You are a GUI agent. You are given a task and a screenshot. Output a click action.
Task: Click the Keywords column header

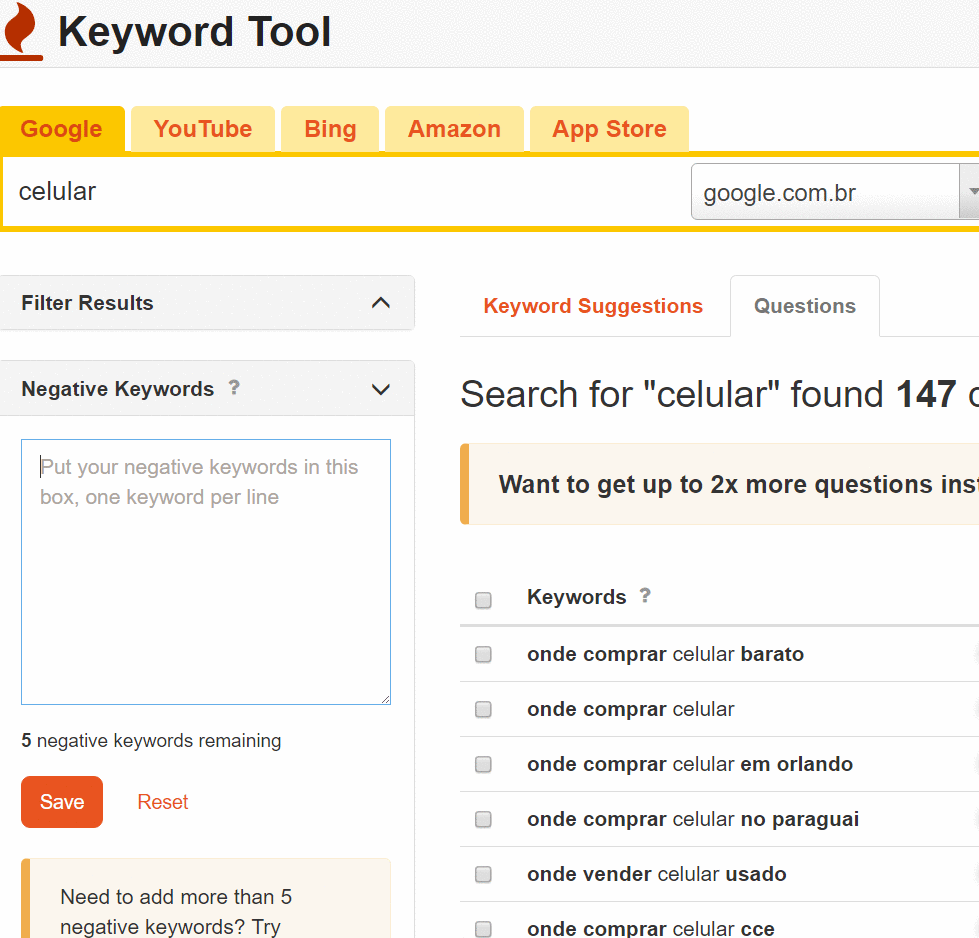click(576, 597)
